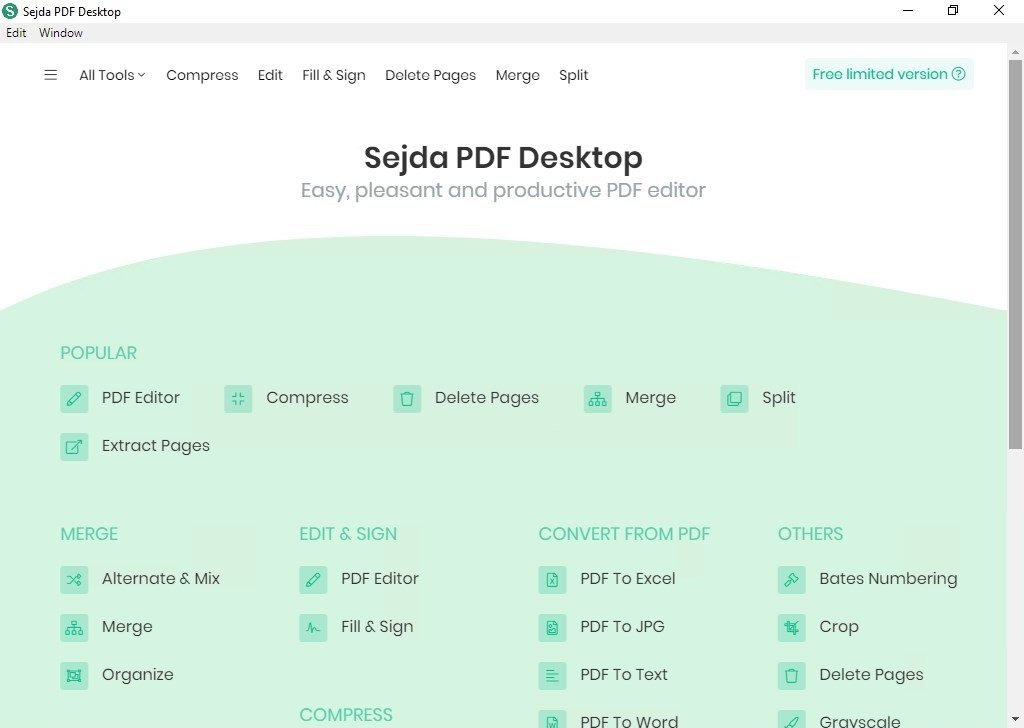Select the Crop tool icon under Others
Viewport: 1024px width, 728px height.
(x=791, y=627)
